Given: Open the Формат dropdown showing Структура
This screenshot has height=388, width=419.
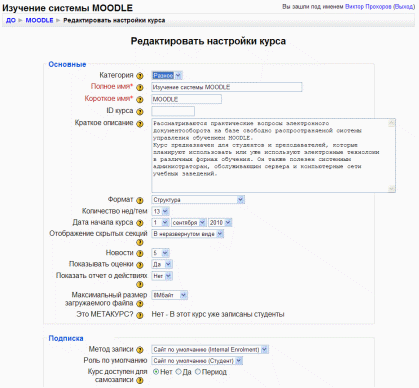Looking at the screenshot, I should coord(198,200).
